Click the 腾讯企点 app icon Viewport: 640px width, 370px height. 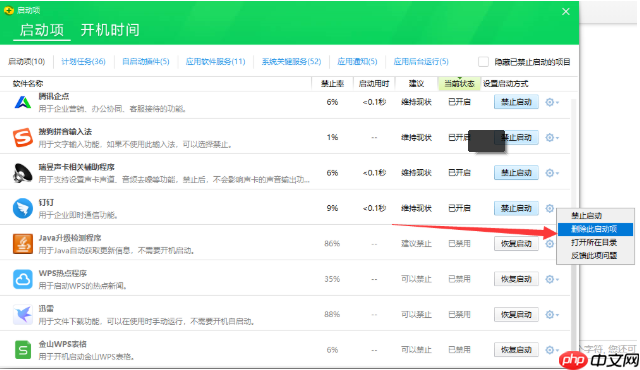click(23, 102)
